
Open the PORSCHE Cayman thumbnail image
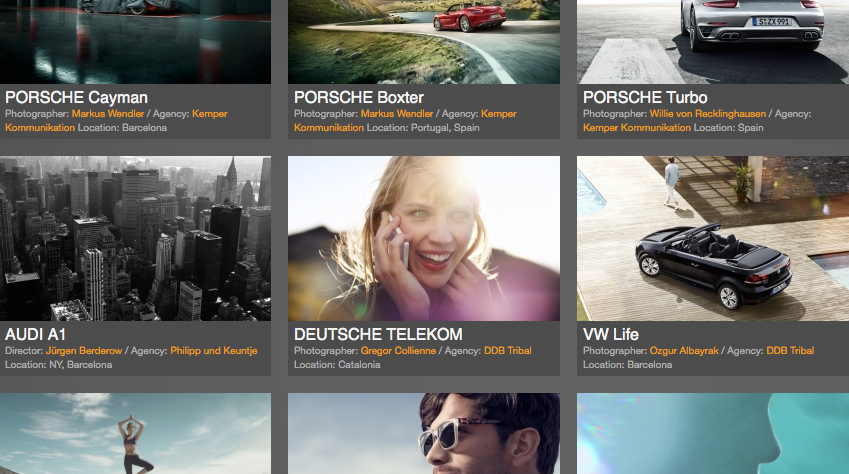click(135, 42)
